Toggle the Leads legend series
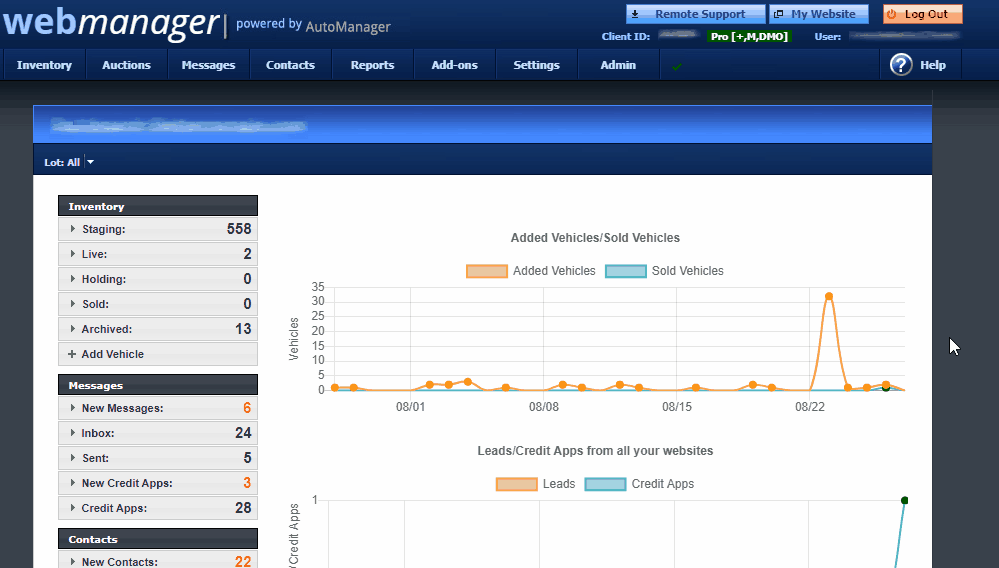 pos(535,484)
